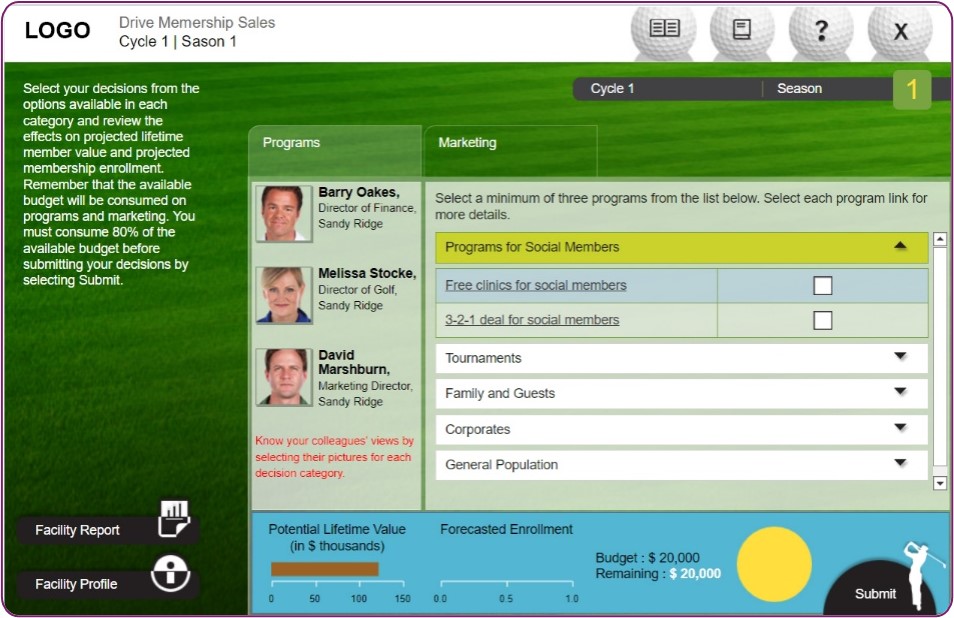The height and width of the screenshot is (618, 954).
Task: Click the Remaining $ 20,000 value
Action: click(695, 574)
